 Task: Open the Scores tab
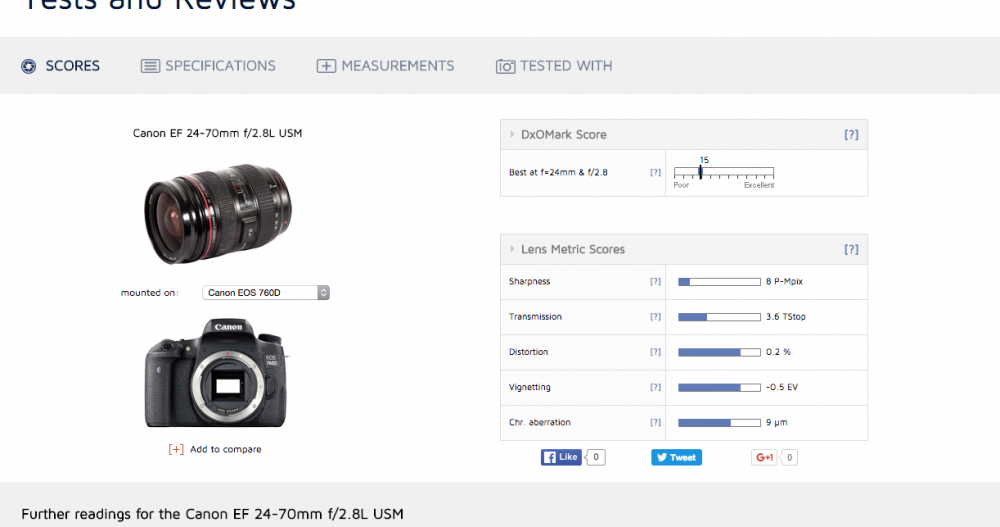tap(61, 66)
